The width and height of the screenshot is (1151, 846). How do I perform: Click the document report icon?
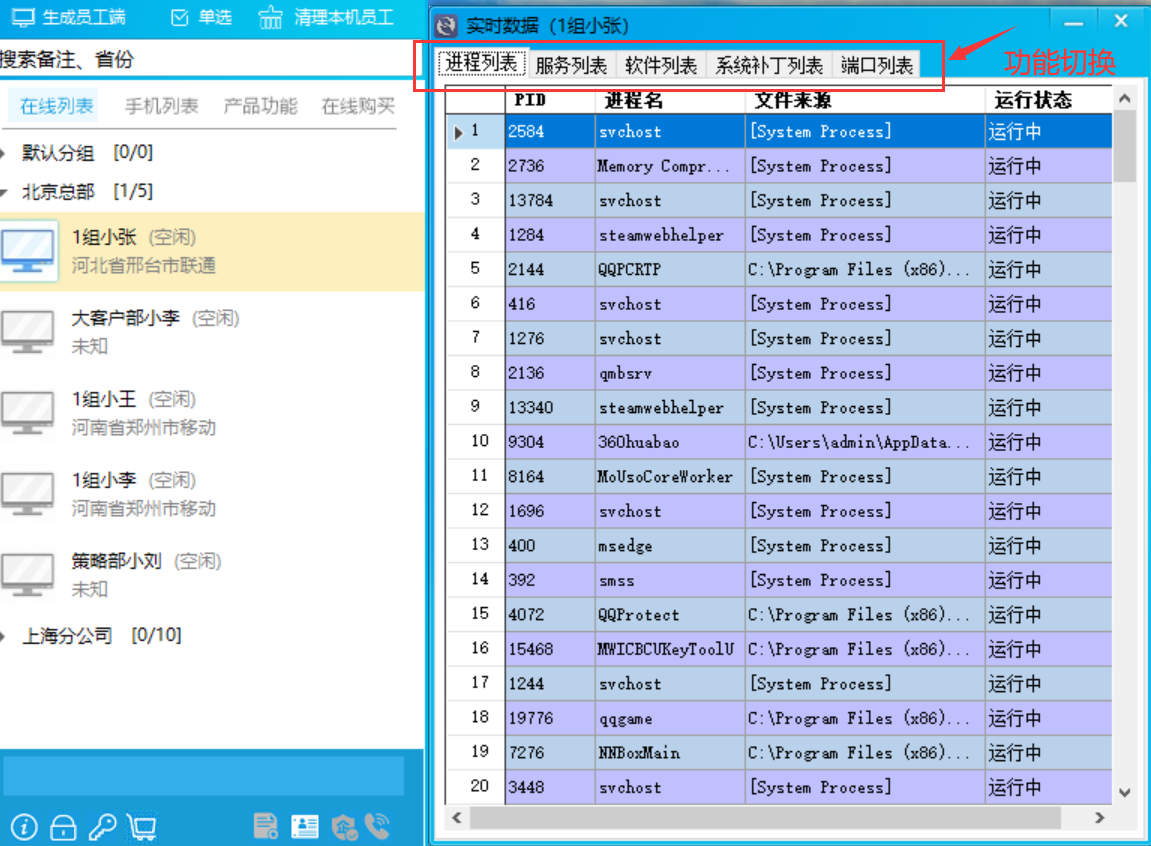pos(266,826)
